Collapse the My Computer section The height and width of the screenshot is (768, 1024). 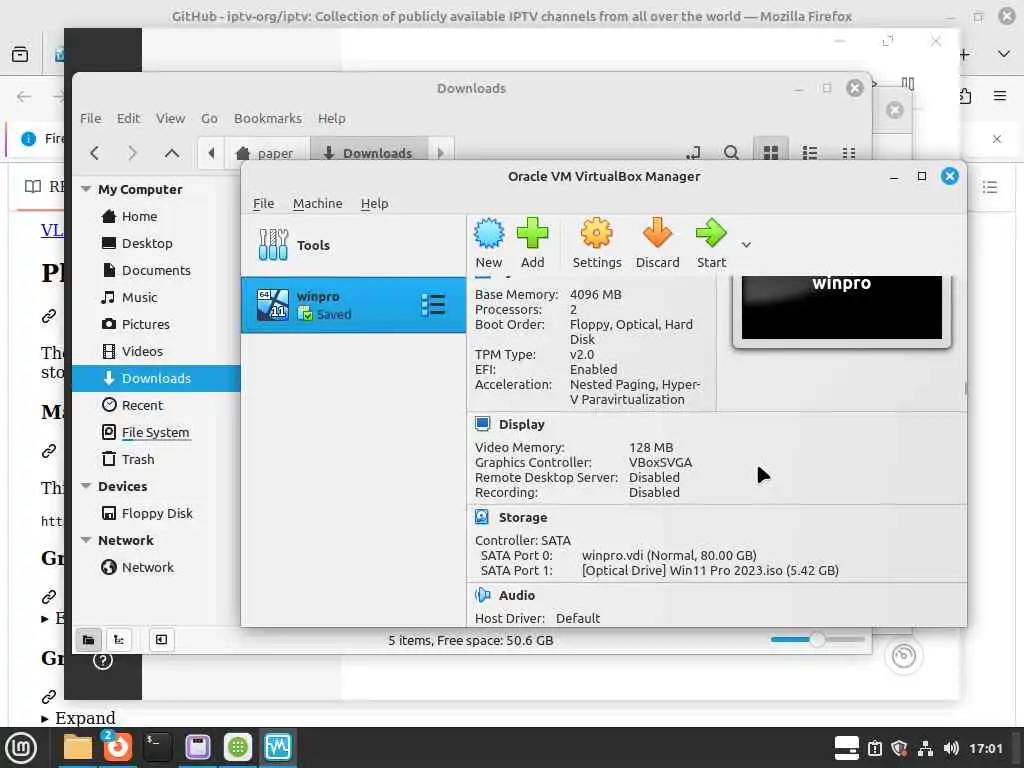pos(86,189)
